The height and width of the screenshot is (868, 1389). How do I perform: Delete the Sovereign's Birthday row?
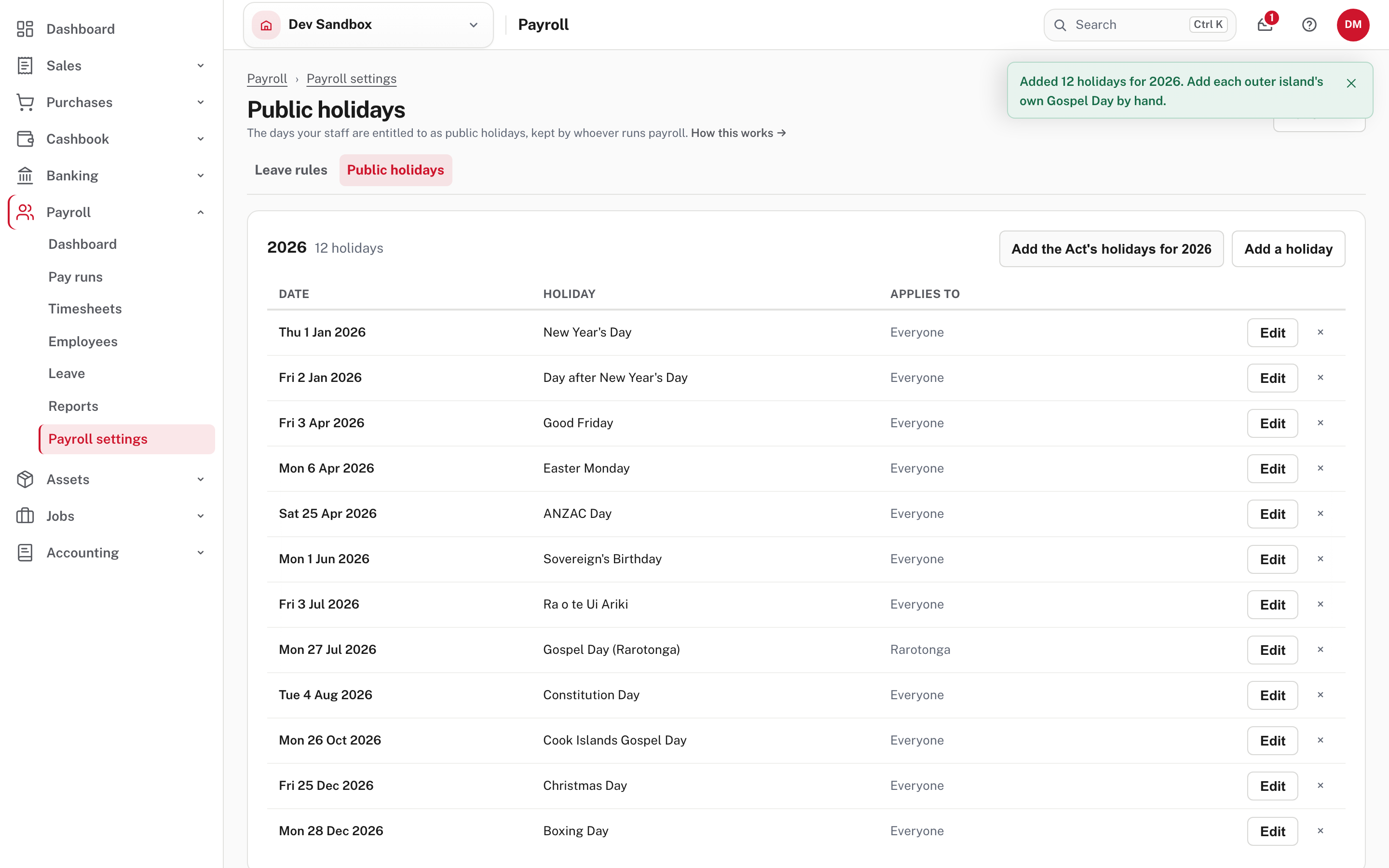(1320, 559)
